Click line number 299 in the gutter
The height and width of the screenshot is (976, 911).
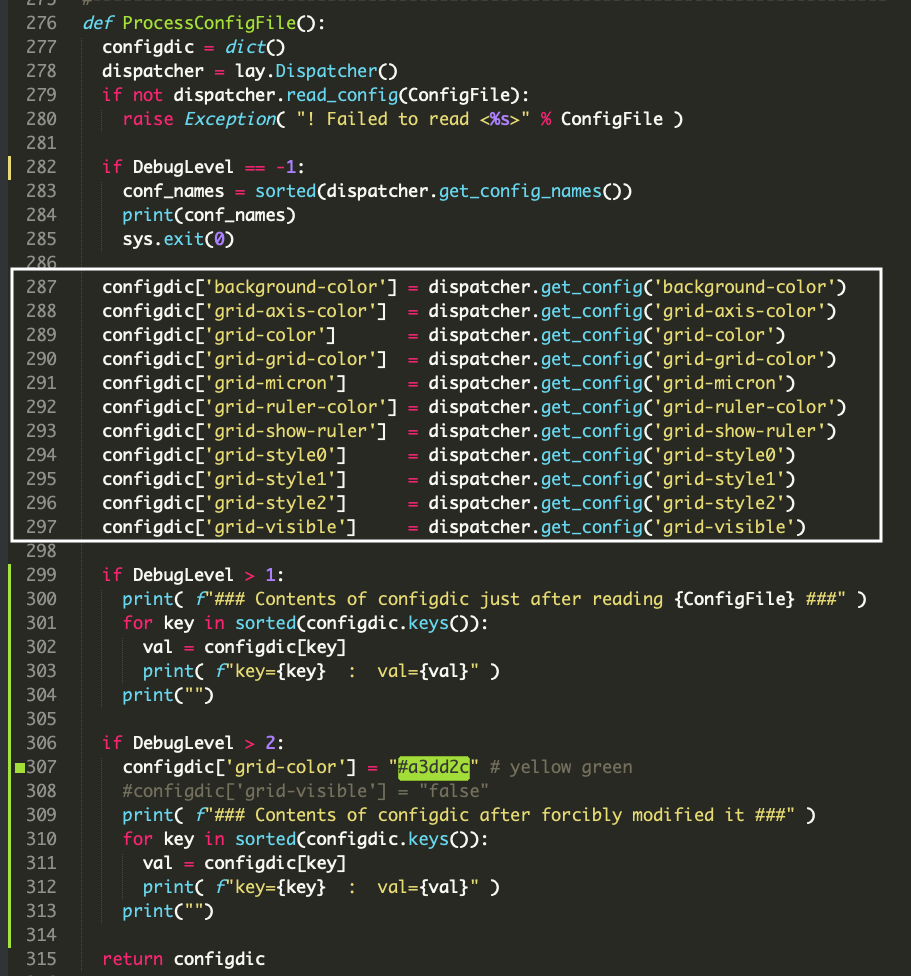coord(41,575)
